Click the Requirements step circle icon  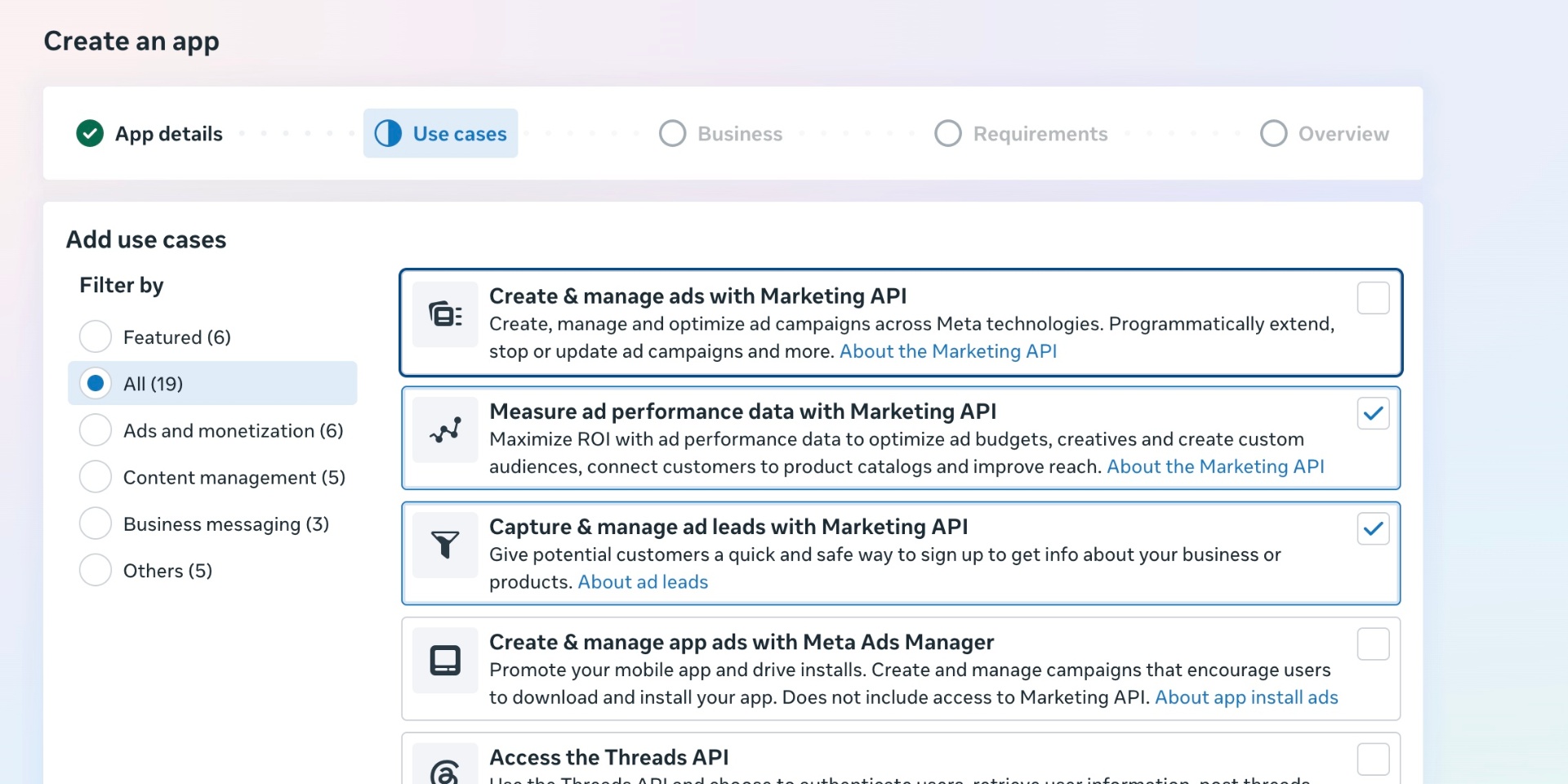coord(947,133)
